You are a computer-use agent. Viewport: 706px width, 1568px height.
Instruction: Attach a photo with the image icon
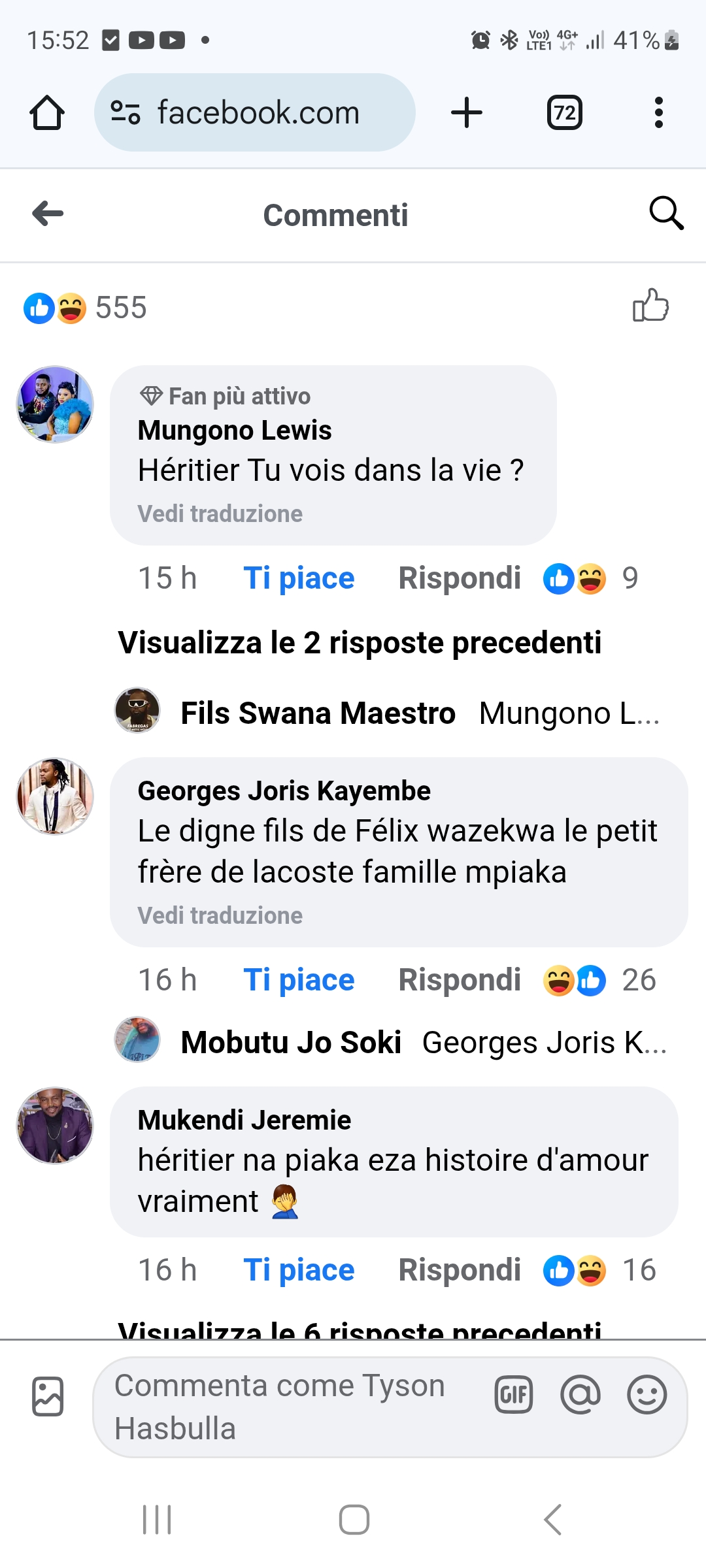(x=48, y=1397)
